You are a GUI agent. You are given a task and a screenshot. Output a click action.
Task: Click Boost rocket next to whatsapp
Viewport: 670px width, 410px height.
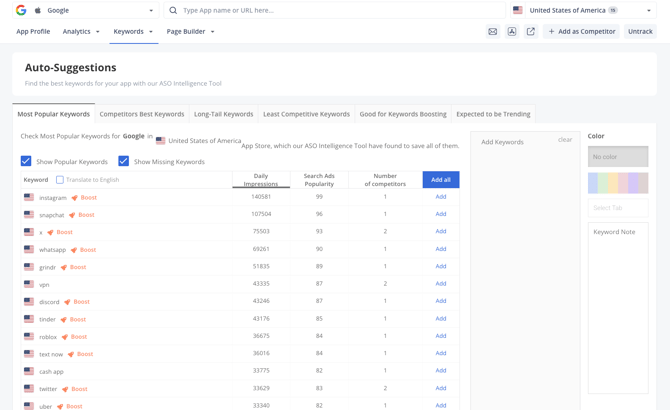[74, 250]
